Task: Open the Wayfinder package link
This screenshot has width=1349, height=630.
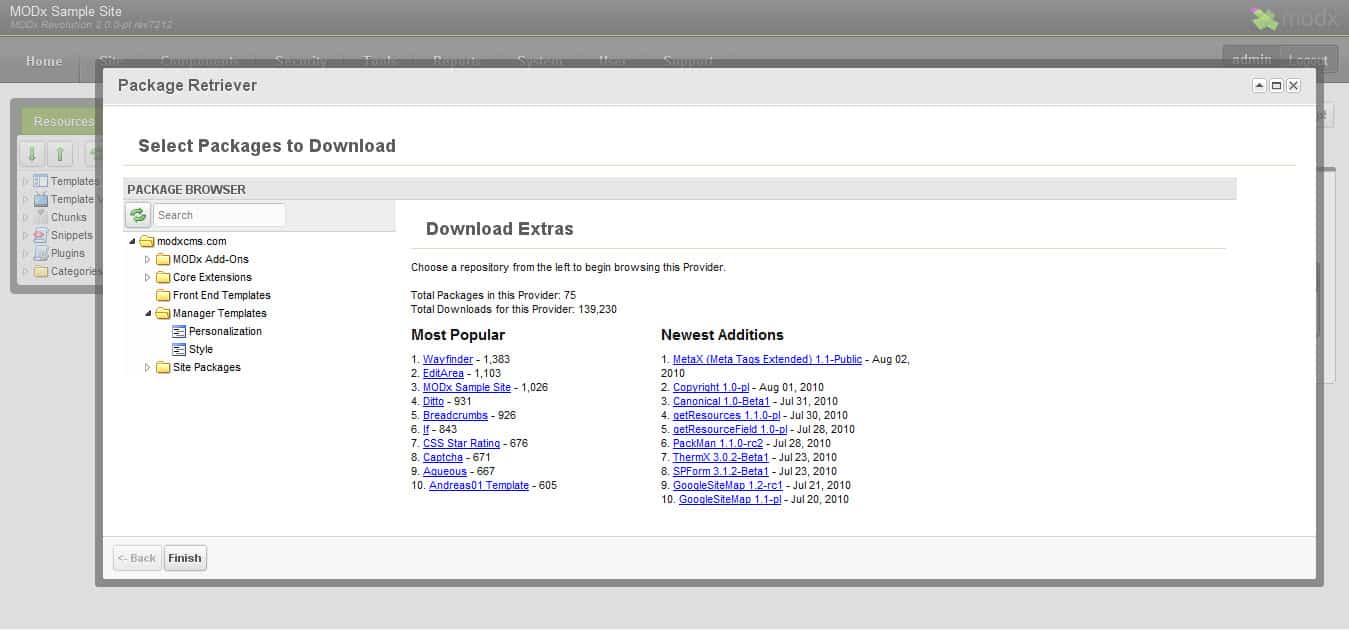Action: [447, 359]
